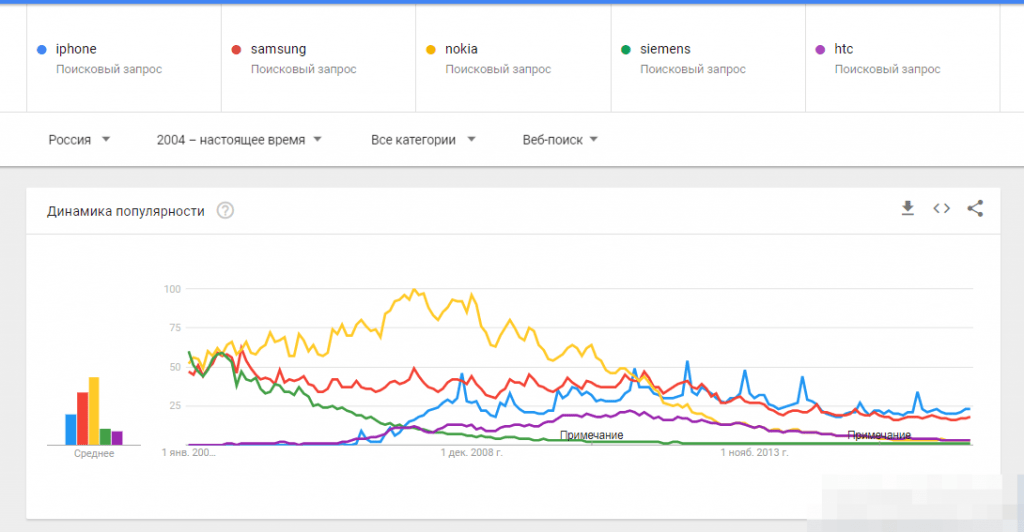Screen dimensions: 1024x532
Task: Click the red samsung color dot
Action: click(236, 49)
